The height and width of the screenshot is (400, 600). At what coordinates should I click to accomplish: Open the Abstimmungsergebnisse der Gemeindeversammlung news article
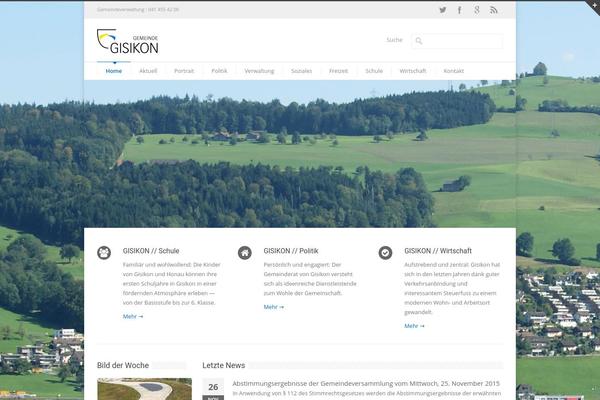(366, 383)
